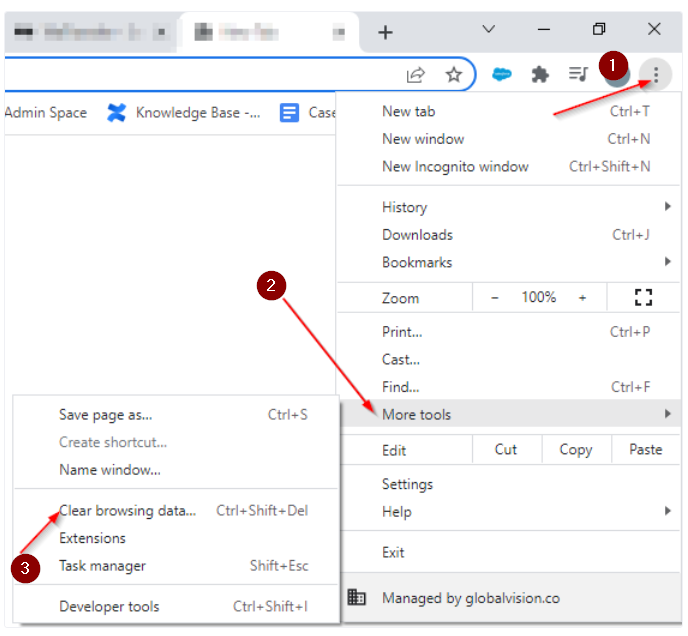Click the share page icon in address bar
Image resolution: width=688 pixels, height=636 pixels.
(416, 74)
